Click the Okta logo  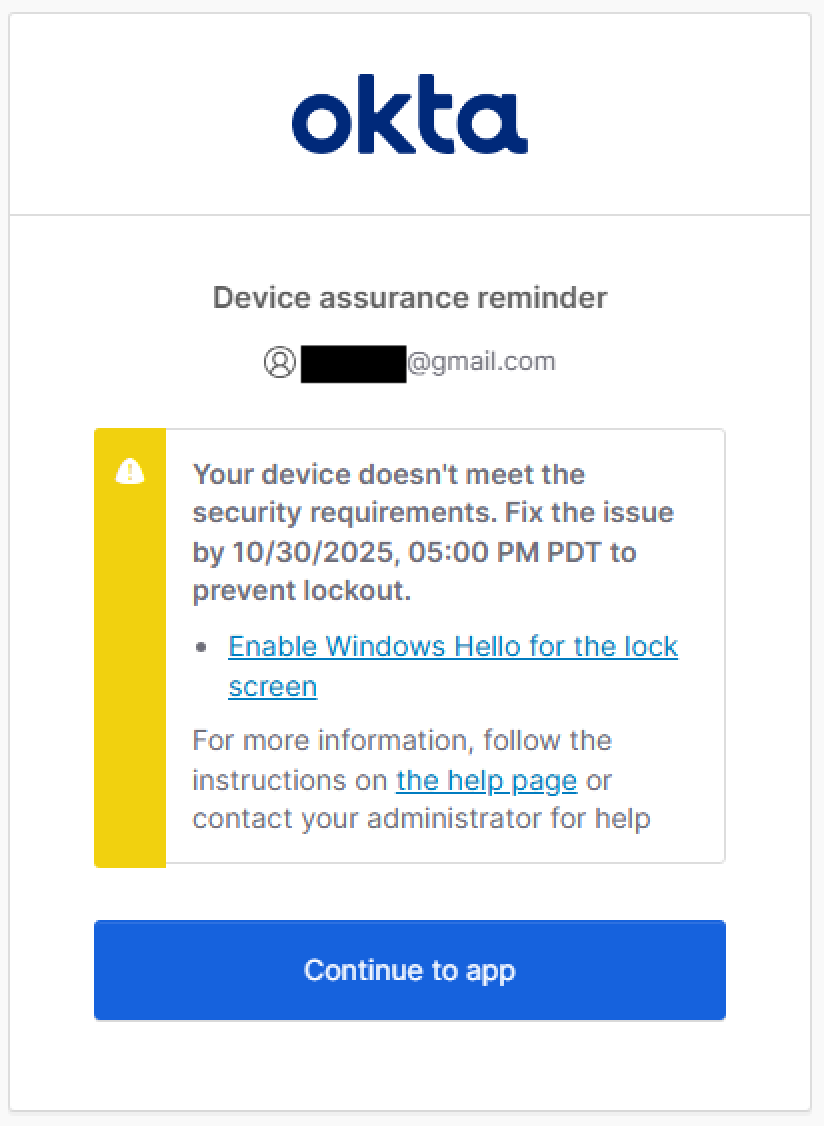[x=410, y=115]
